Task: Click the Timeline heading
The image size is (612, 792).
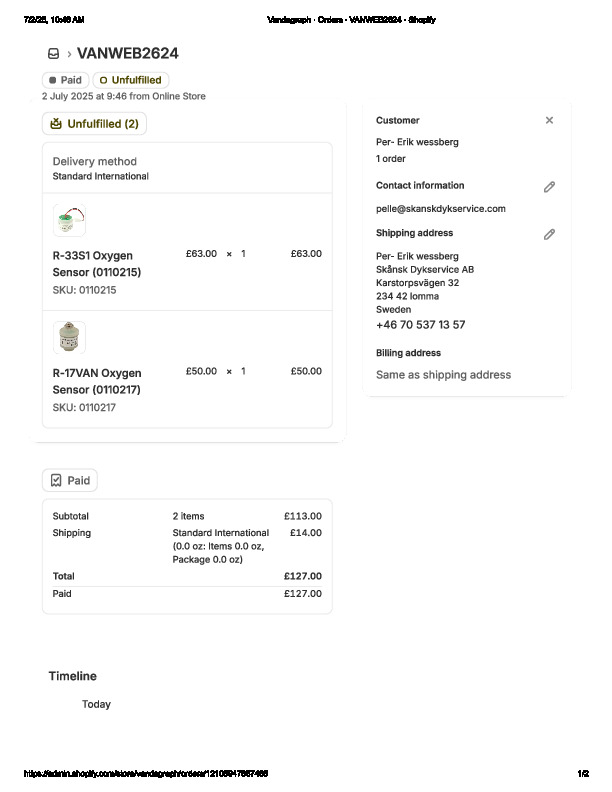Action: [72, 676]
